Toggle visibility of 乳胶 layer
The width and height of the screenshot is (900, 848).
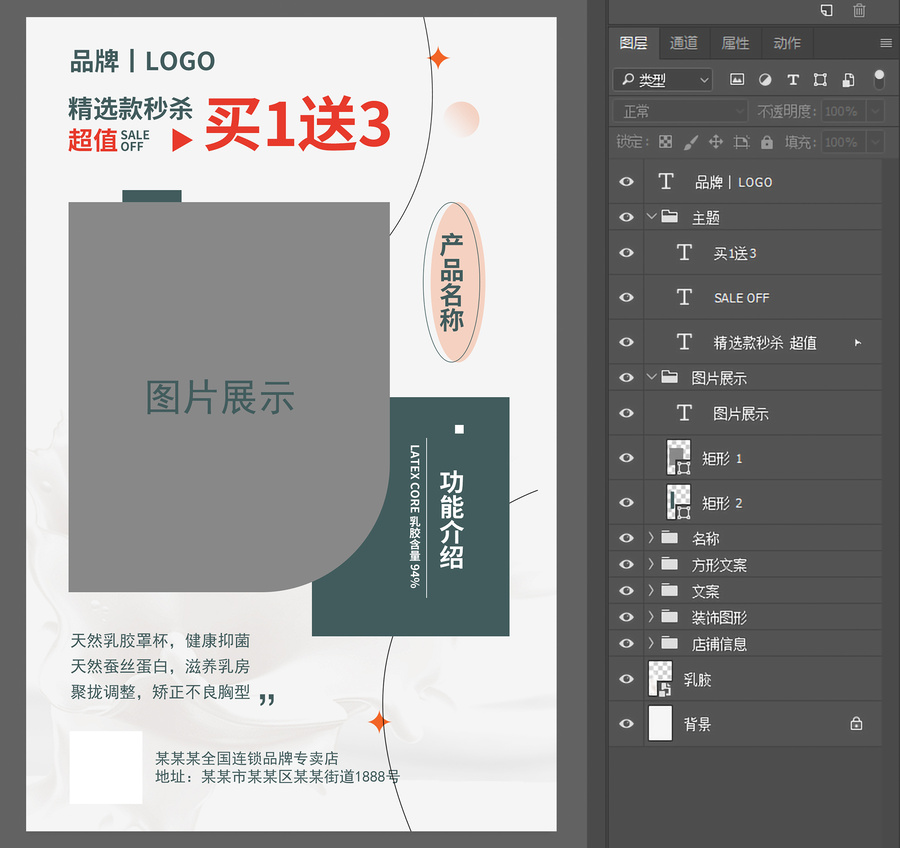pyautogui.click(x=626, y=679)
